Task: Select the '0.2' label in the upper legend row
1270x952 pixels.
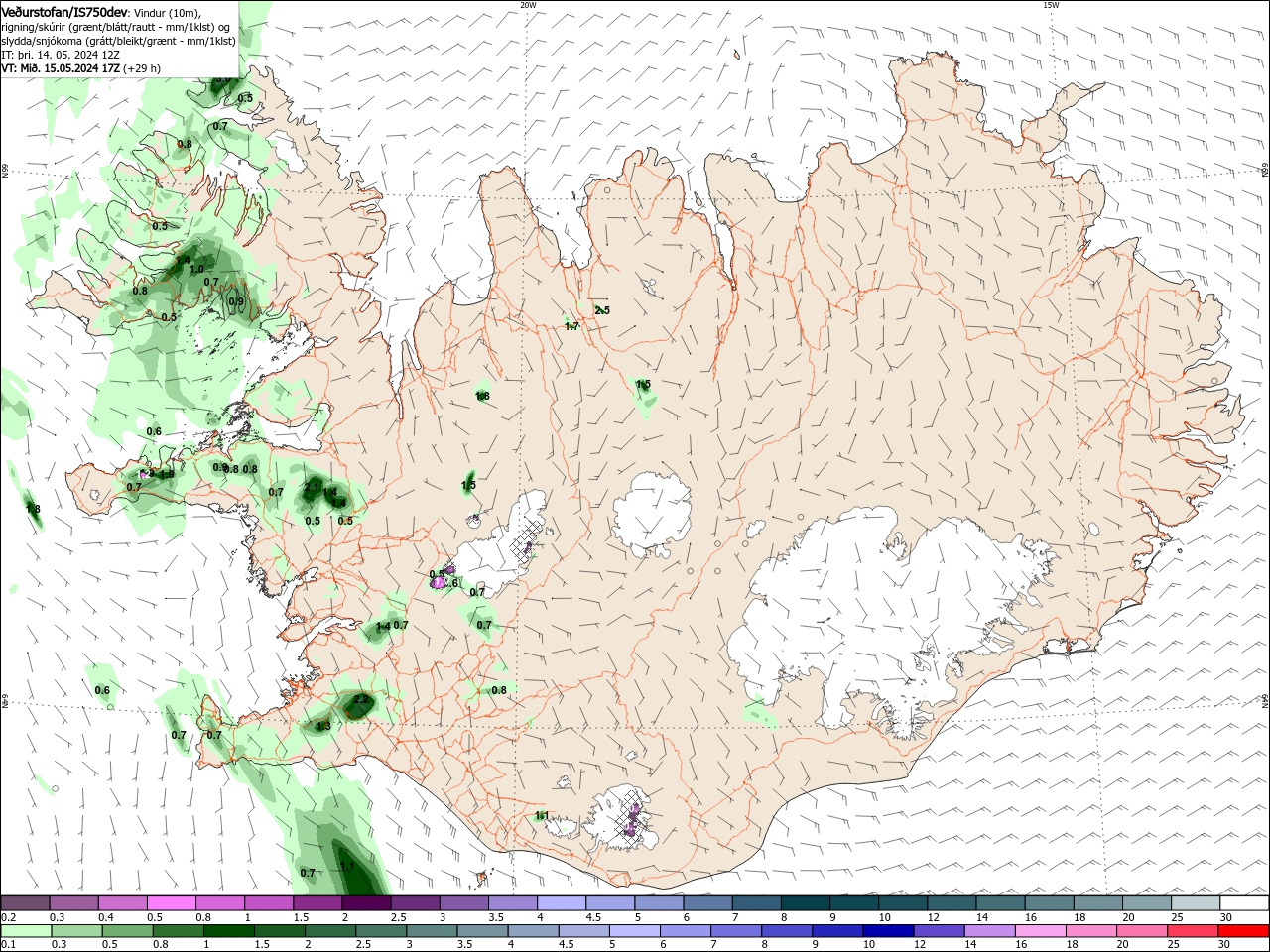Action: (x=9, y=917)
